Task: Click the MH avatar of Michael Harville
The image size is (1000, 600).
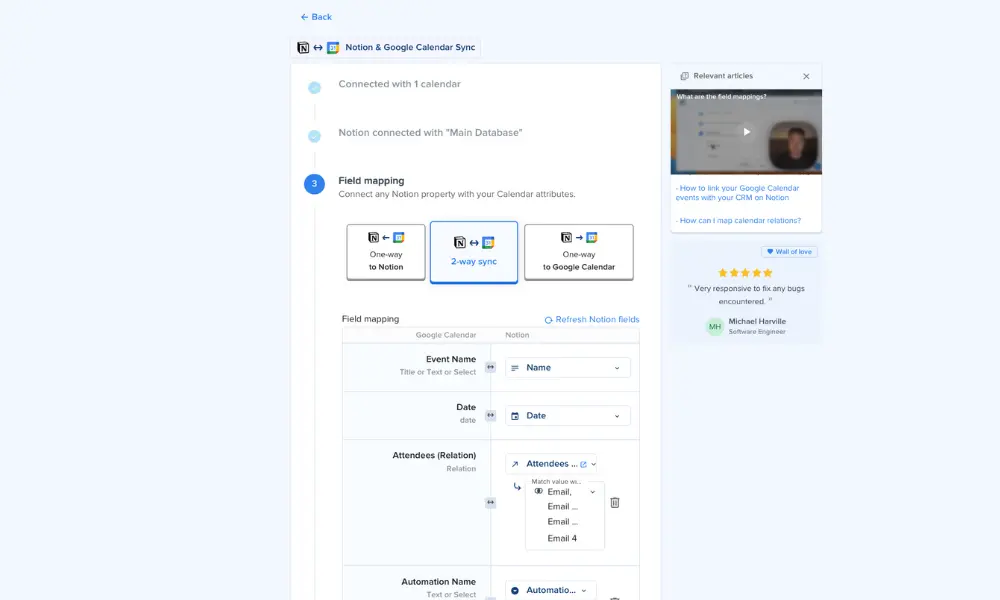Action: coord(715,326)
